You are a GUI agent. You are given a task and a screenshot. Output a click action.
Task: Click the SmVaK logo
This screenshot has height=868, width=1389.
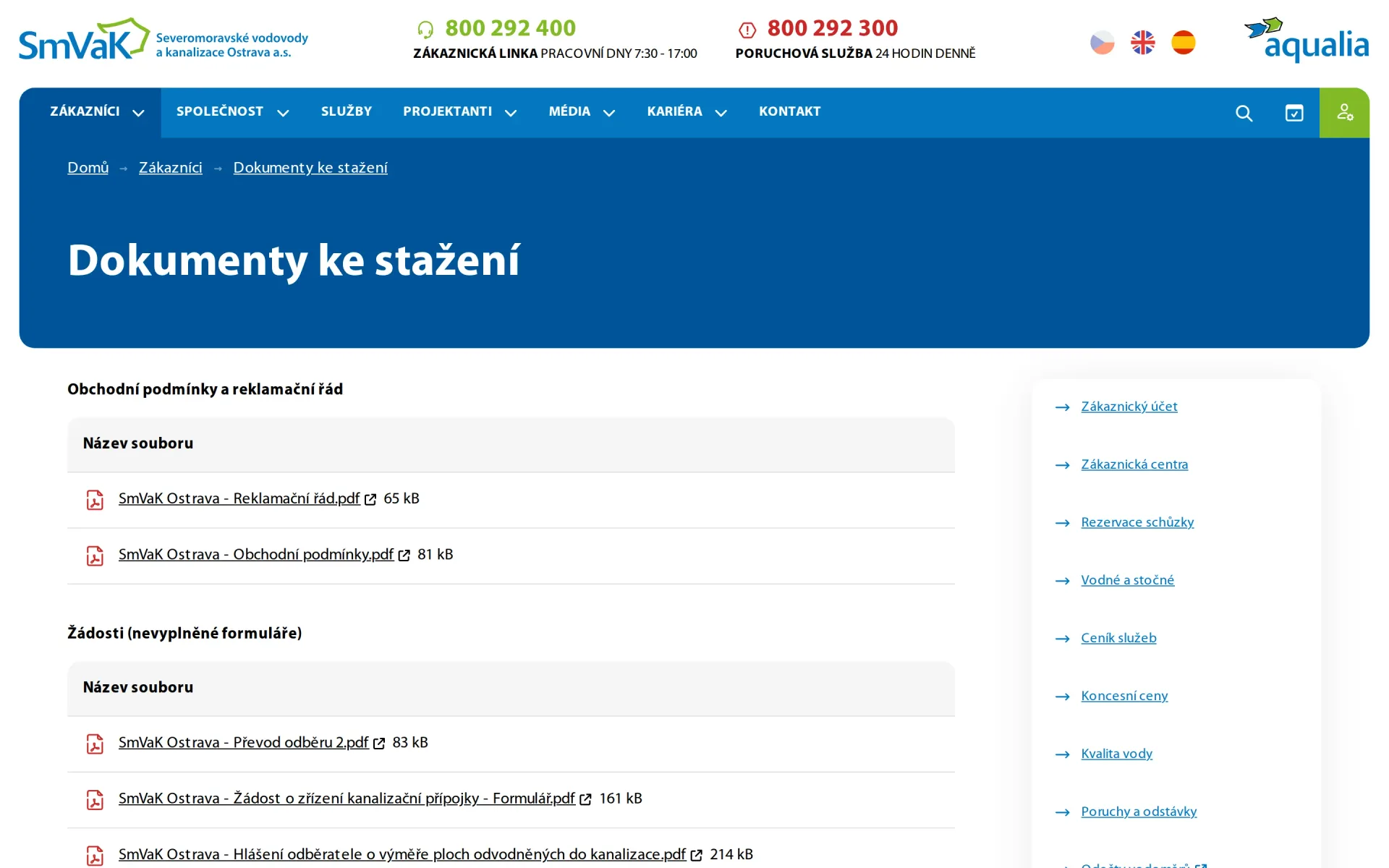(x=163, y=40)
